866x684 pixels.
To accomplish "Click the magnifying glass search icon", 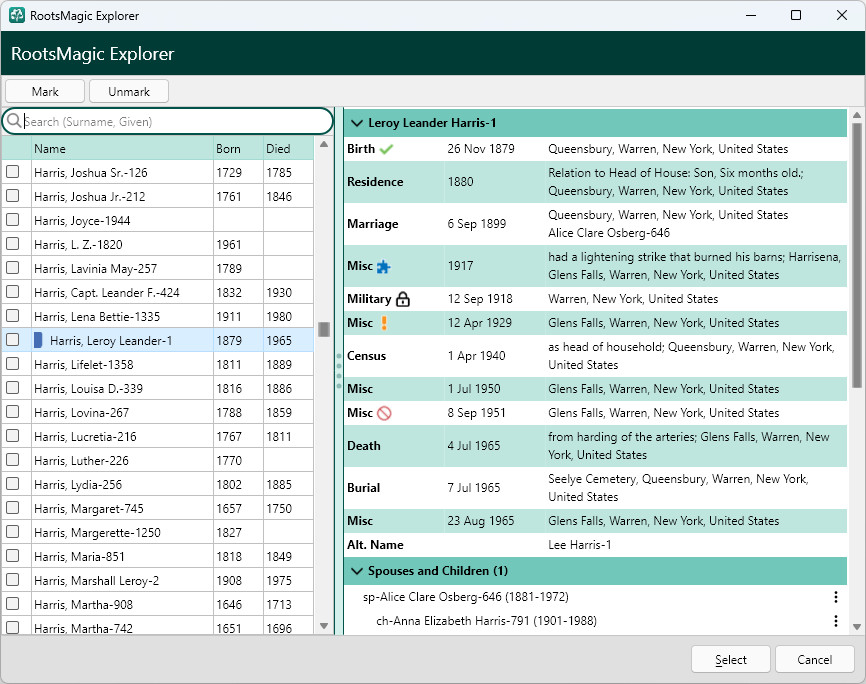I will [14, 121].
